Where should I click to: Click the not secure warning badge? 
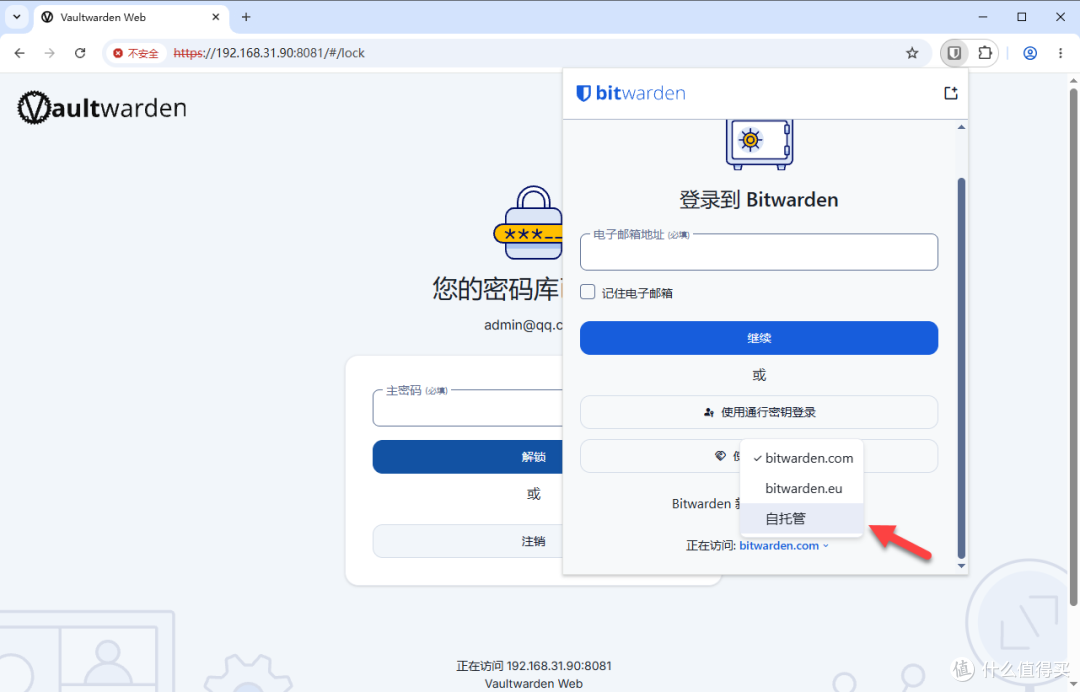pos(136,53)
